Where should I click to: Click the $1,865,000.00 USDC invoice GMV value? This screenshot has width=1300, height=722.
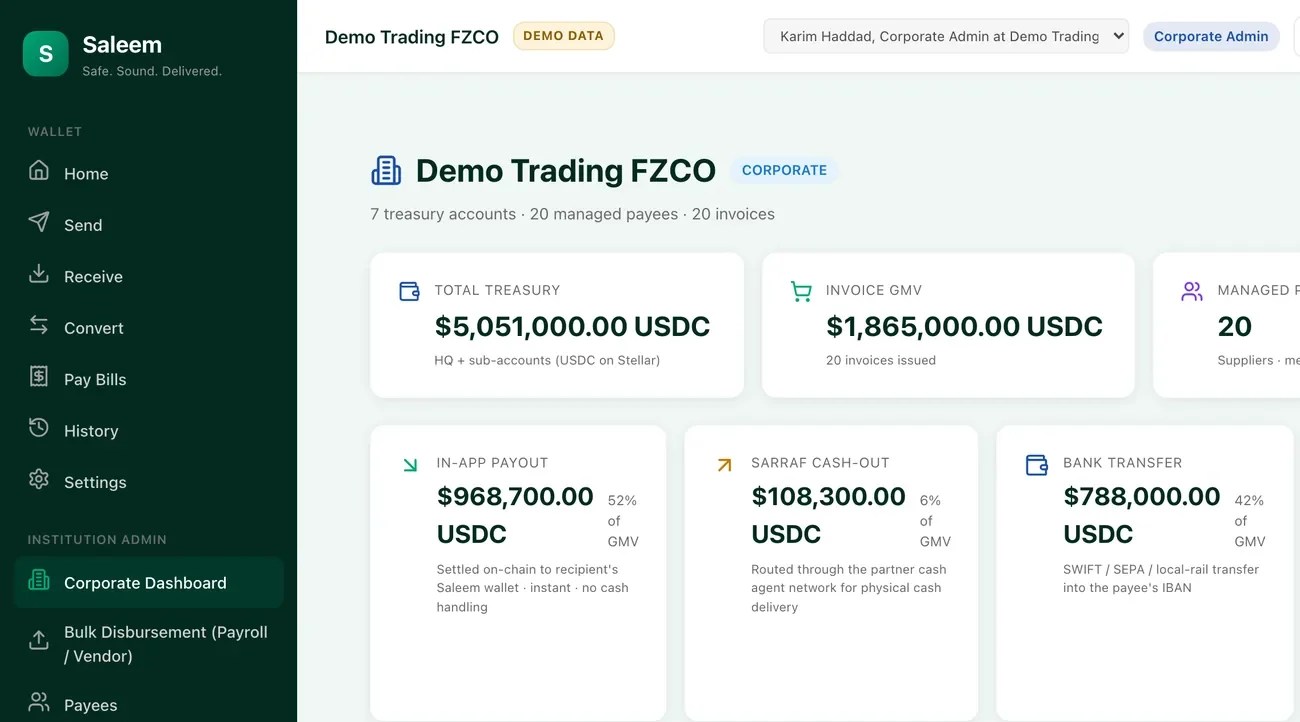coord(964,326)
